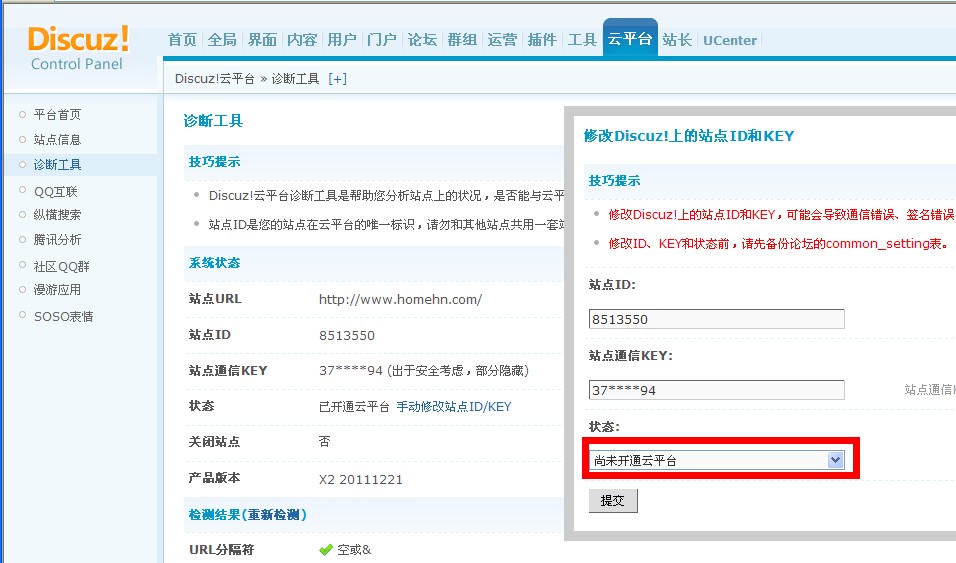The height and width of the screenshot is (563, 956).
Task: Click the site URL http://www.homehn.com/
Action: coord(401,299)
